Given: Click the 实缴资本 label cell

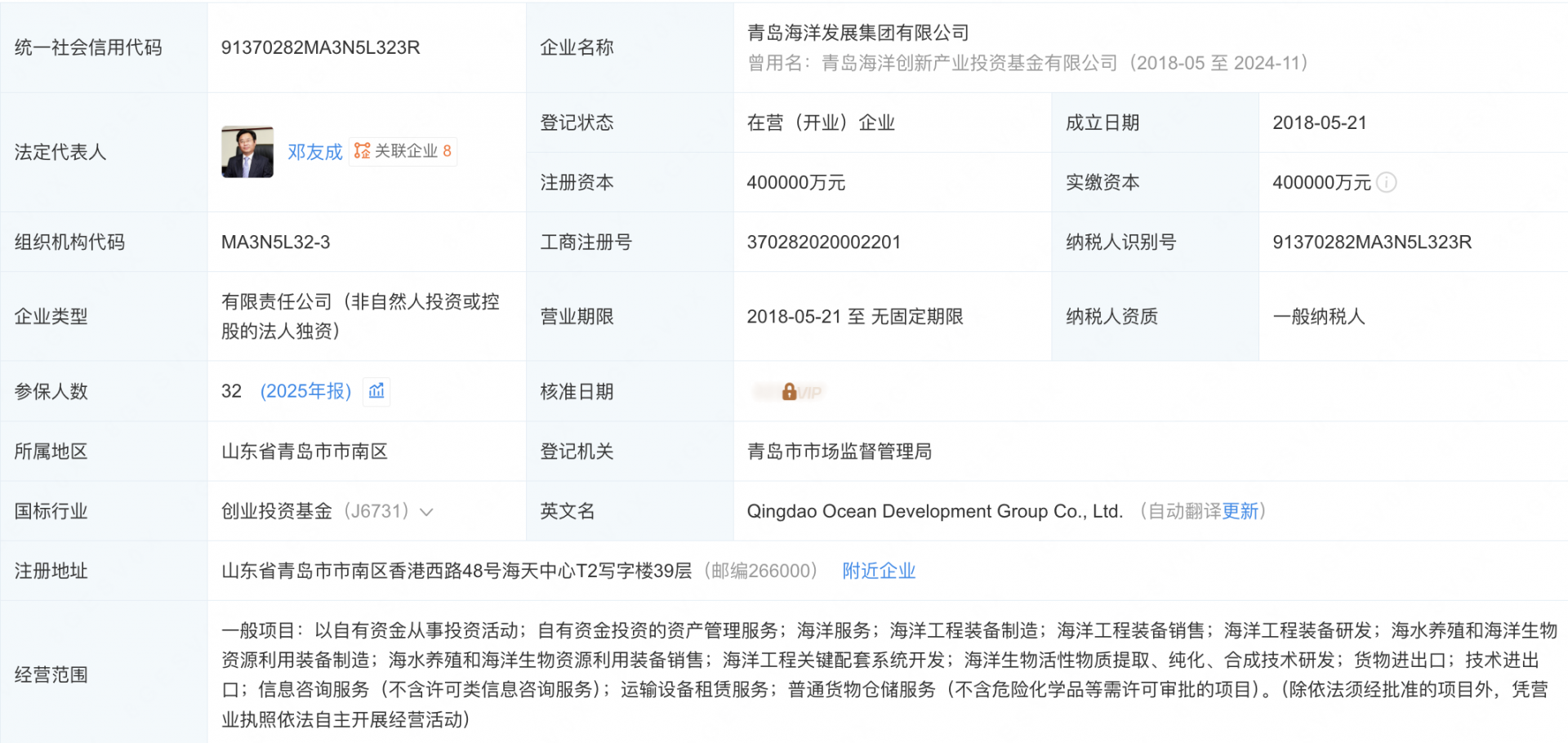Looking at the screenshot, I should click(1155, 182).
